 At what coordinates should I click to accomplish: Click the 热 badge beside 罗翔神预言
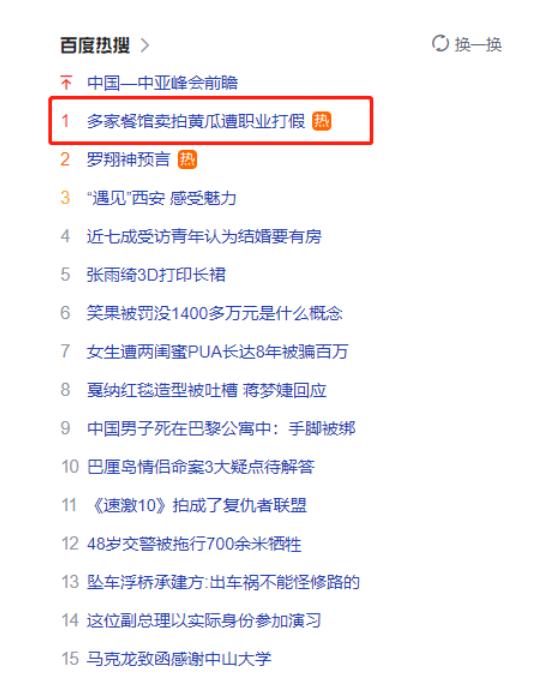pyautogui.click(x=187, y=159)
